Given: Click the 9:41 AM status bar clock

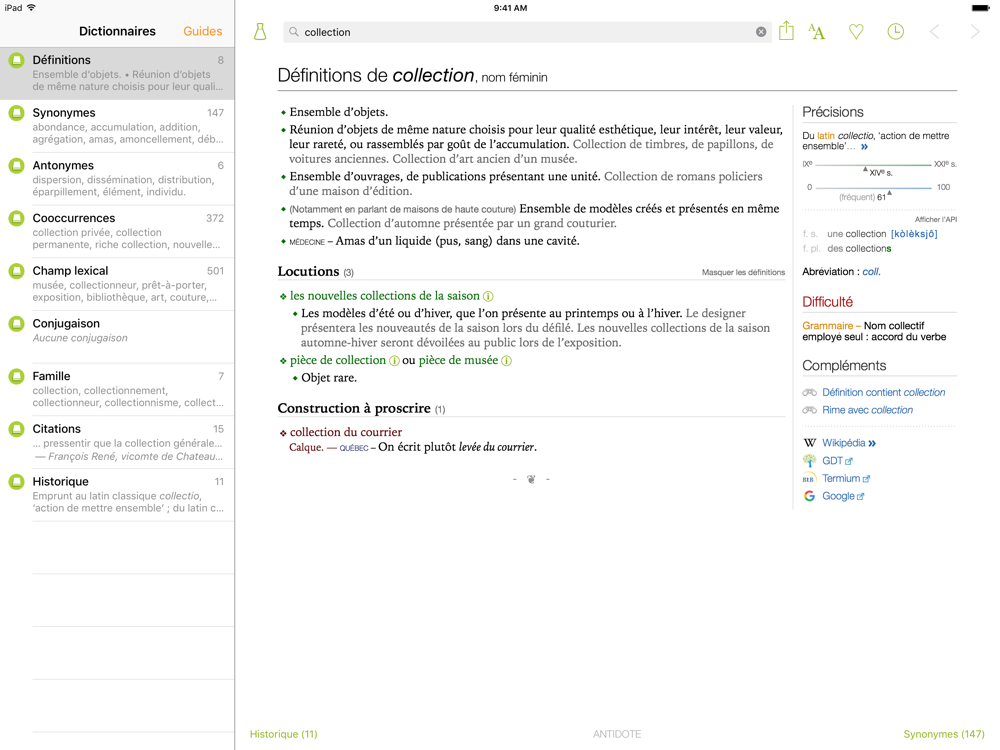Looking at the screenshot, I should pyautogui.click(x=510, y=8).
